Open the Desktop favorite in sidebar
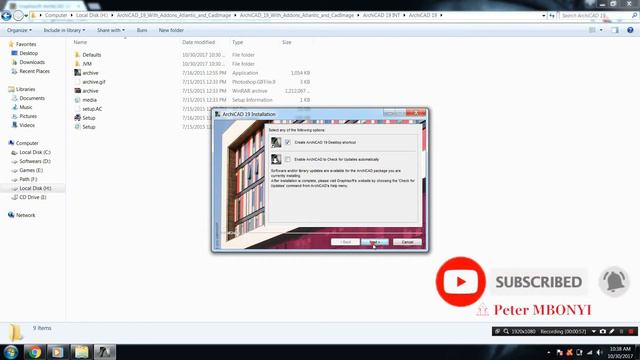The image size is (640, 360). [x=29, y=53]
